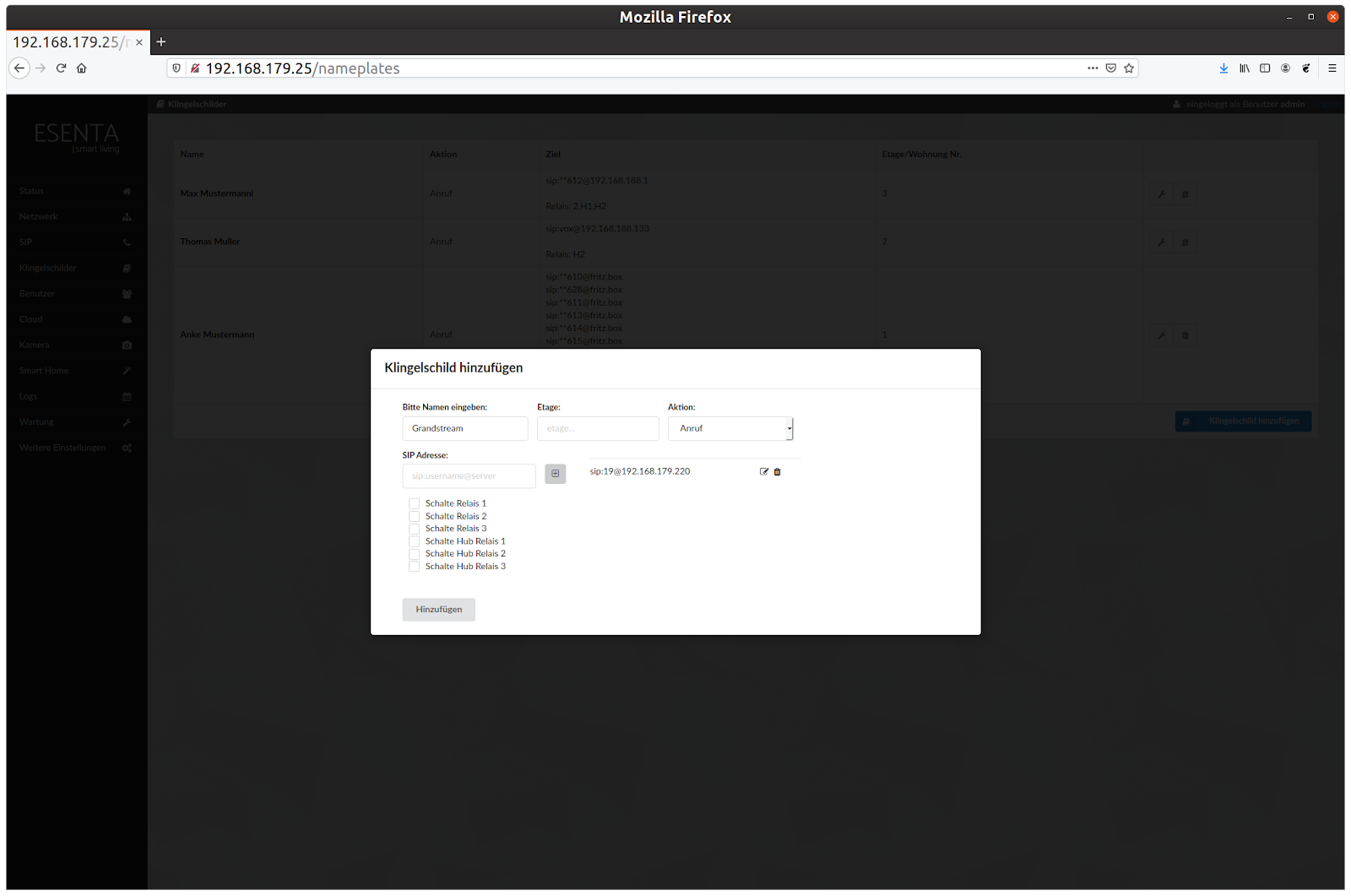
Task: Go back in Firefox browser
Action: [x=19, y=68]
